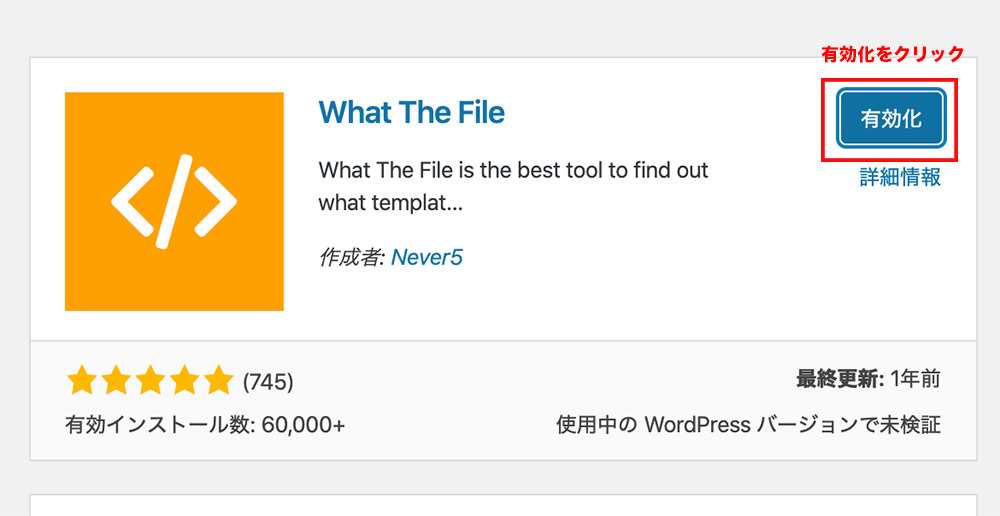Viewport: 1000px width, 516px height.
Task: Click the 最終更新 last updated label
Action: 837,379
